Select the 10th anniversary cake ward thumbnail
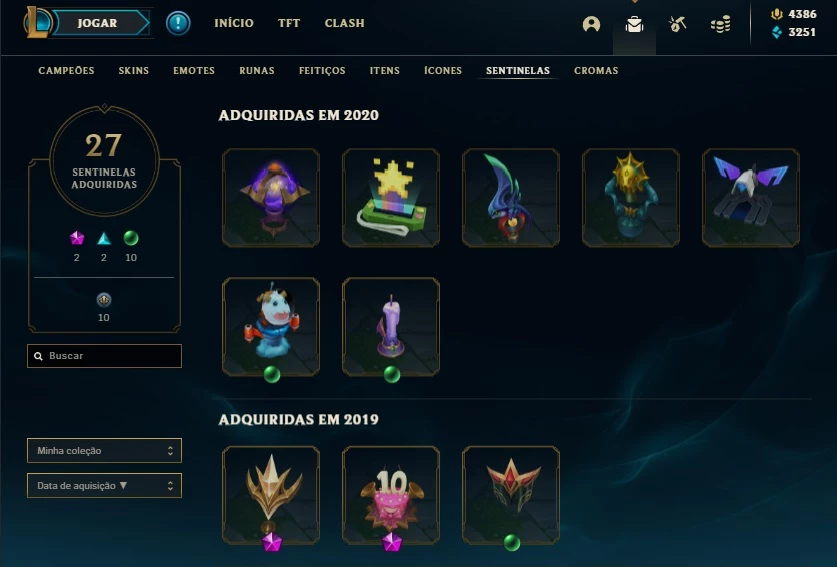The image size is (837, 567). 391,495
